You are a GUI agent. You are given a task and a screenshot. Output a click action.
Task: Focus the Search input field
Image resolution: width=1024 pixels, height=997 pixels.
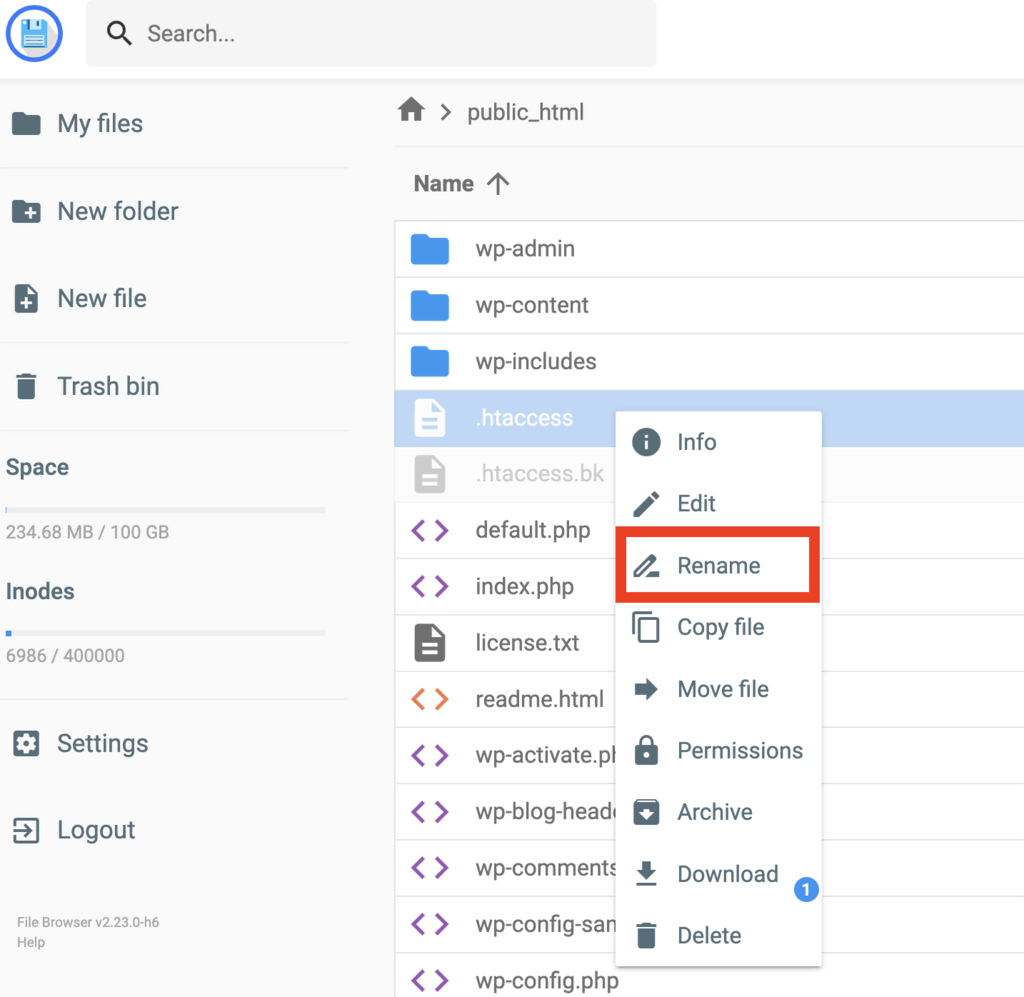click(390, 34)
